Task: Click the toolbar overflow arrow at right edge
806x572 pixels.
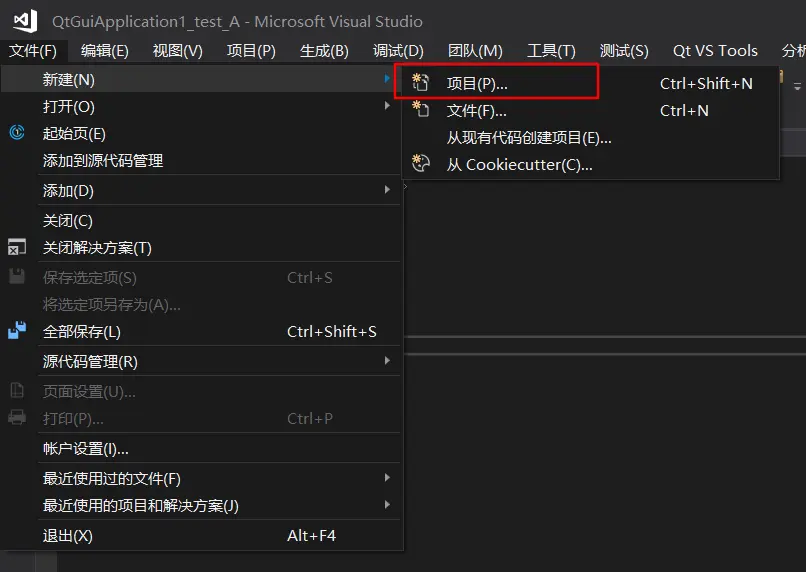Action: pyautogui.click(x=797, y=86)
